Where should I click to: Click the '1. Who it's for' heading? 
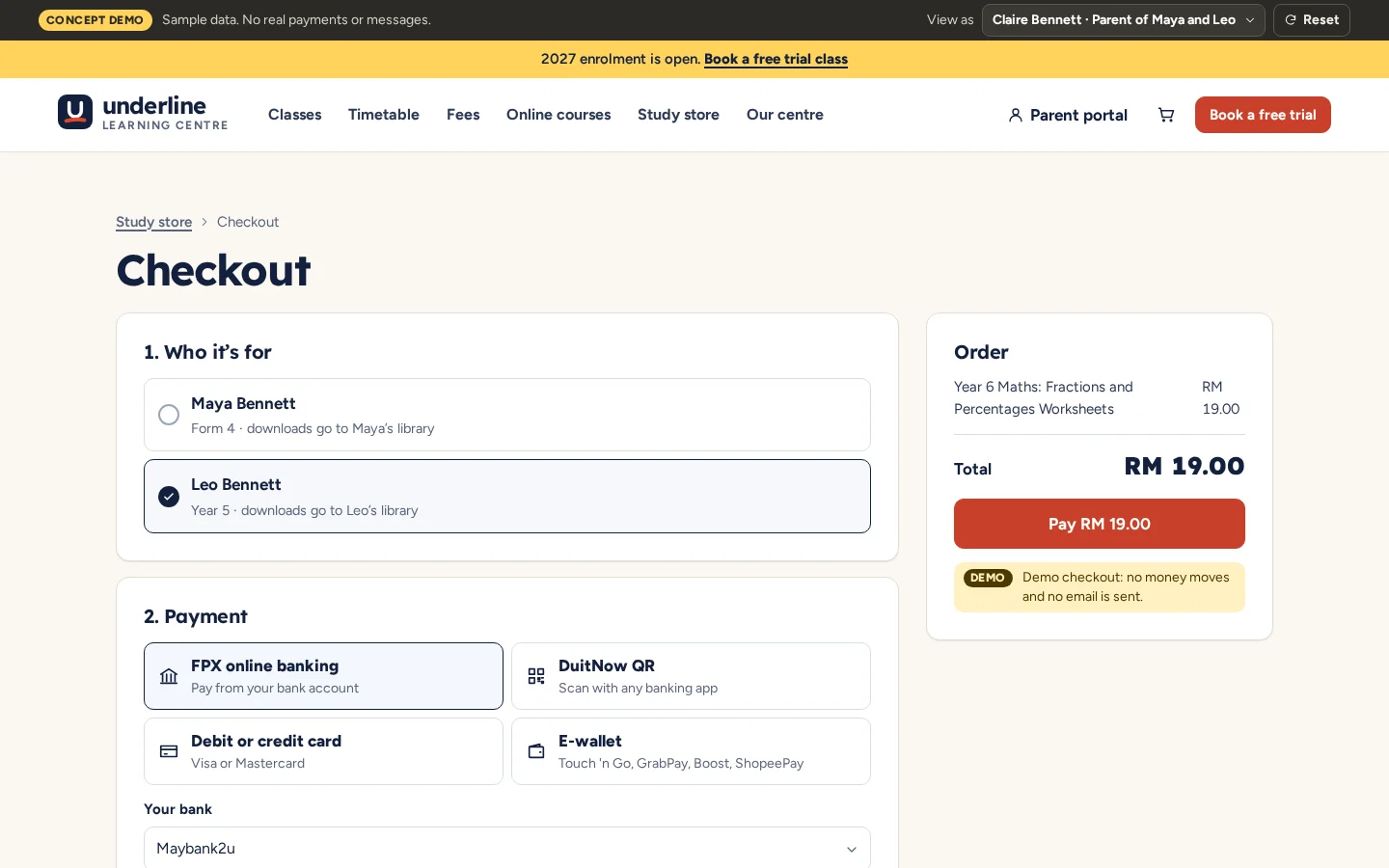pos(207,352)
